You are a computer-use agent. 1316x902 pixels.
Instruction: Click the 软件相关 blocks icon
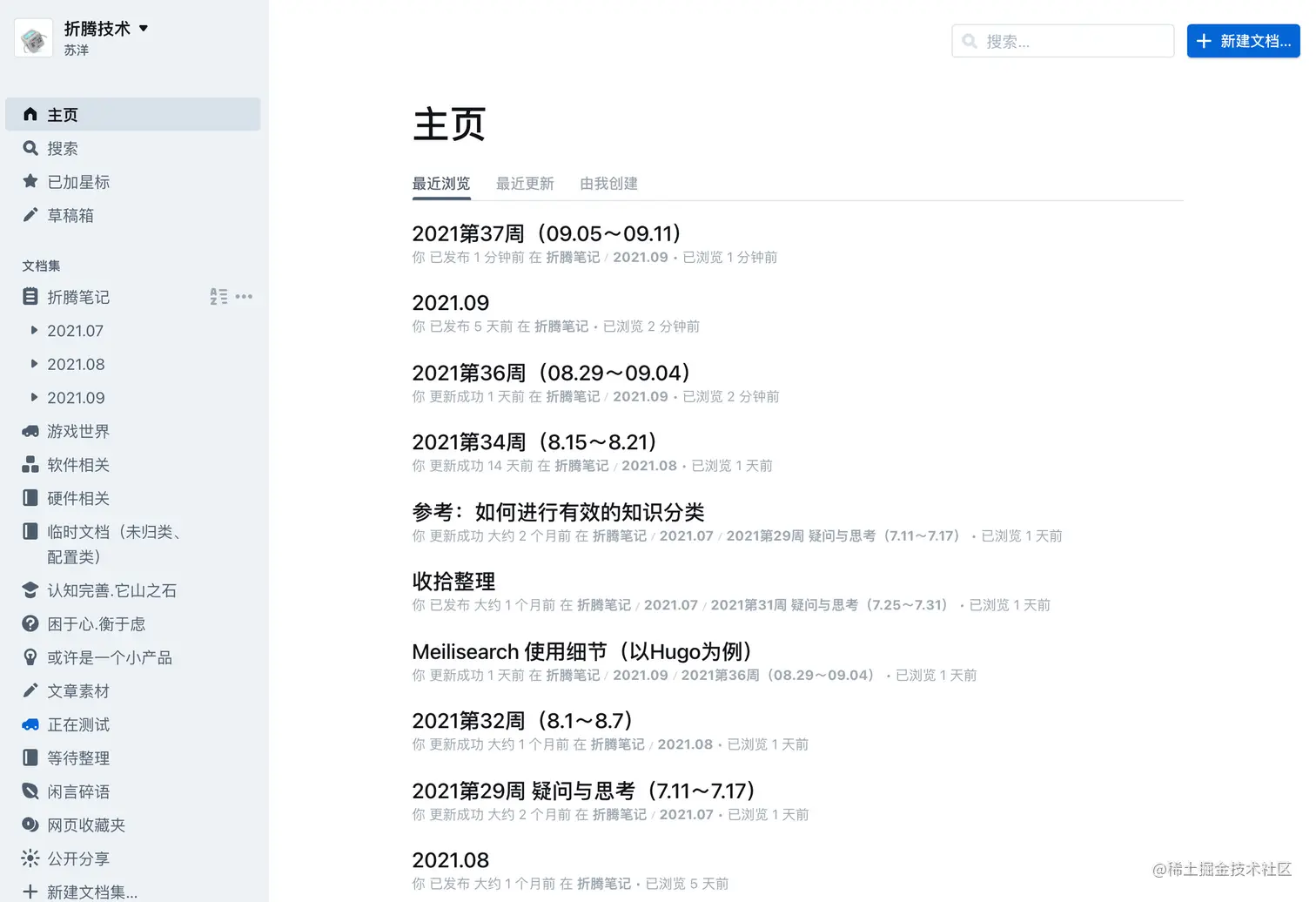[30, 464]
